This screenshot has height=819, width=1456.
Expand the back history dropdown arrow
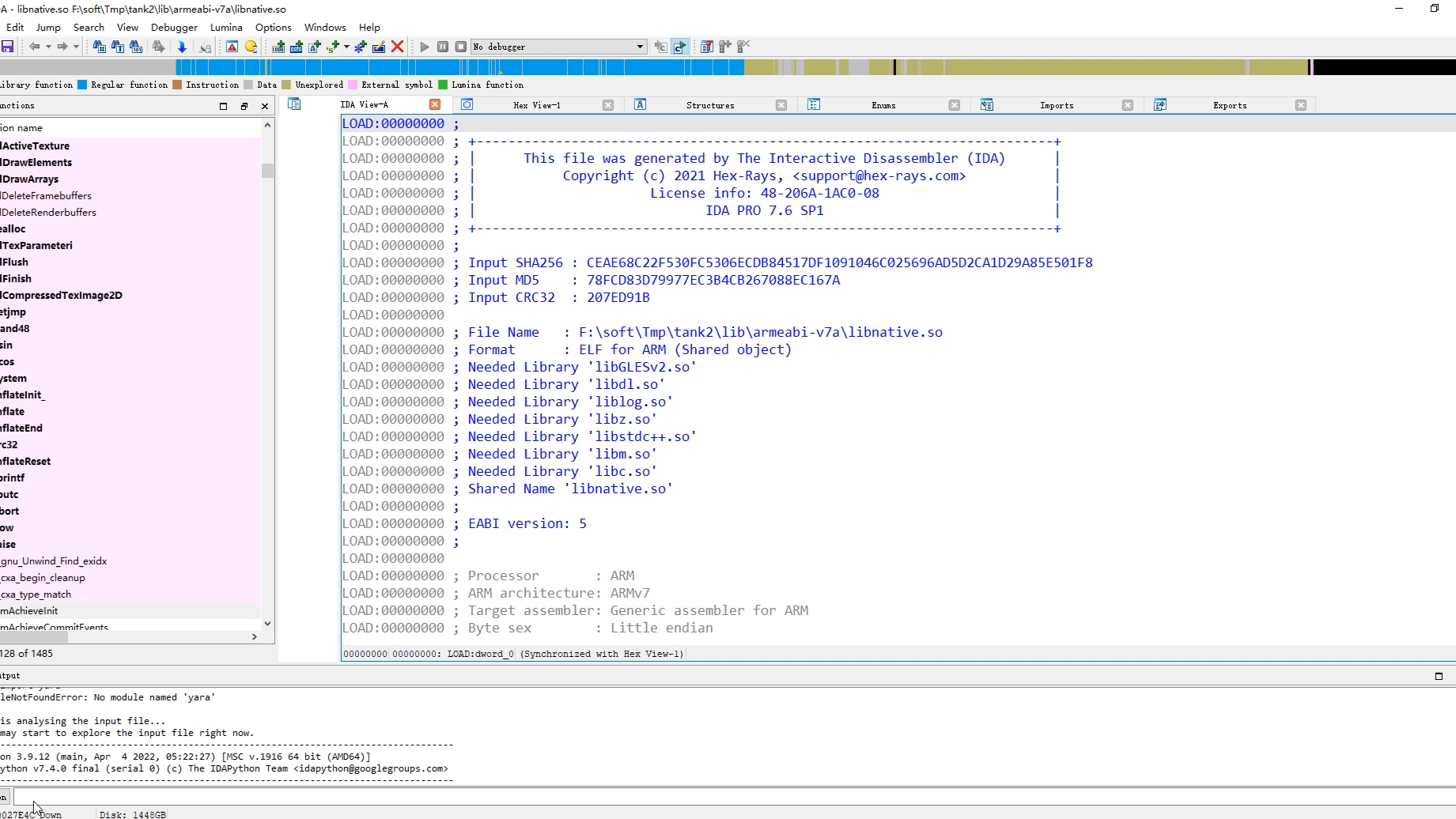pos(48,47)
